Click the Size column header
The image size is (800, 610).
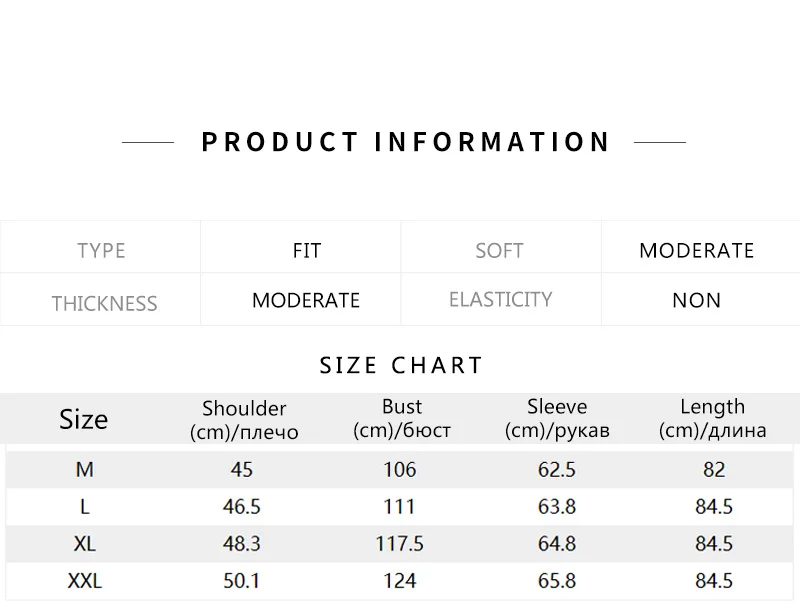[x=83, y=419]
